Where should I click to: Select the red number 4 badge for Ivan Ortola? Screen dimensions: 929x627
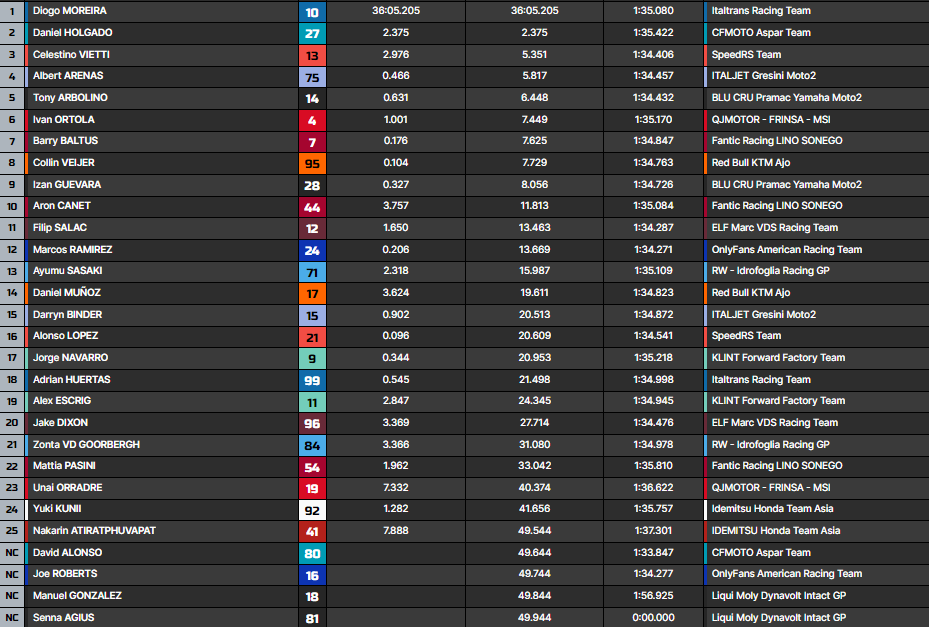pos(312,120)
